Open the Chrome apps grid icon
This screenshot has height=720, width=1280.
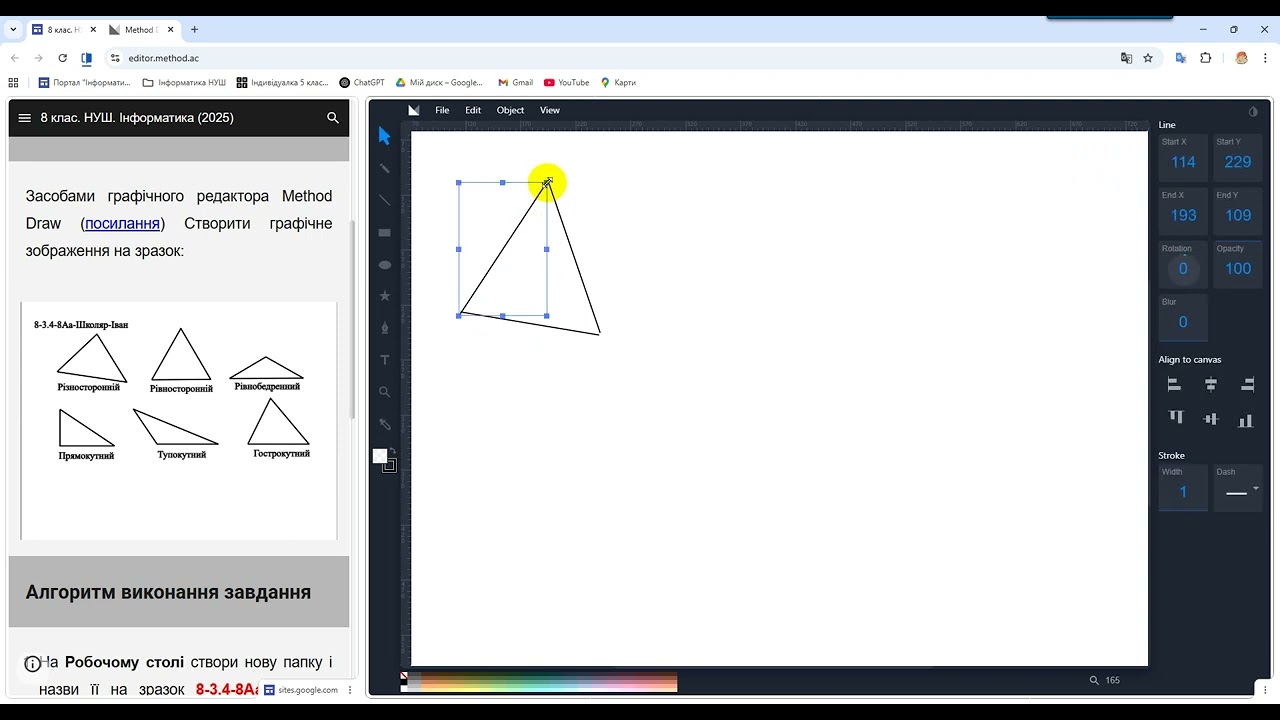pyautogui.click(x=13, y=83)
